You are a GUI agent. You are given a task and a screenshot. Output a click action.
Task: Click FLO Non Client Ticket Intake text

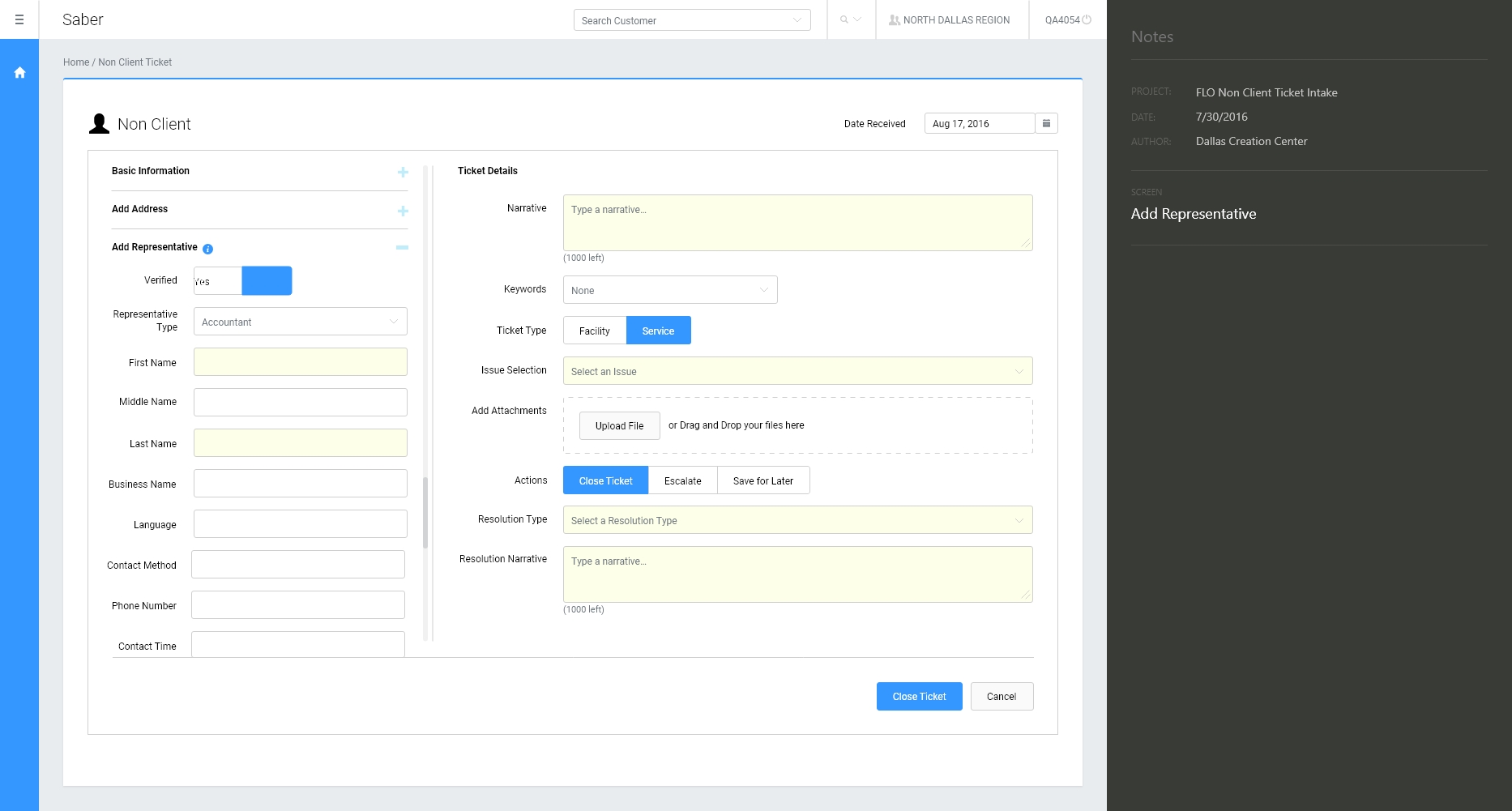(1266, 92)
